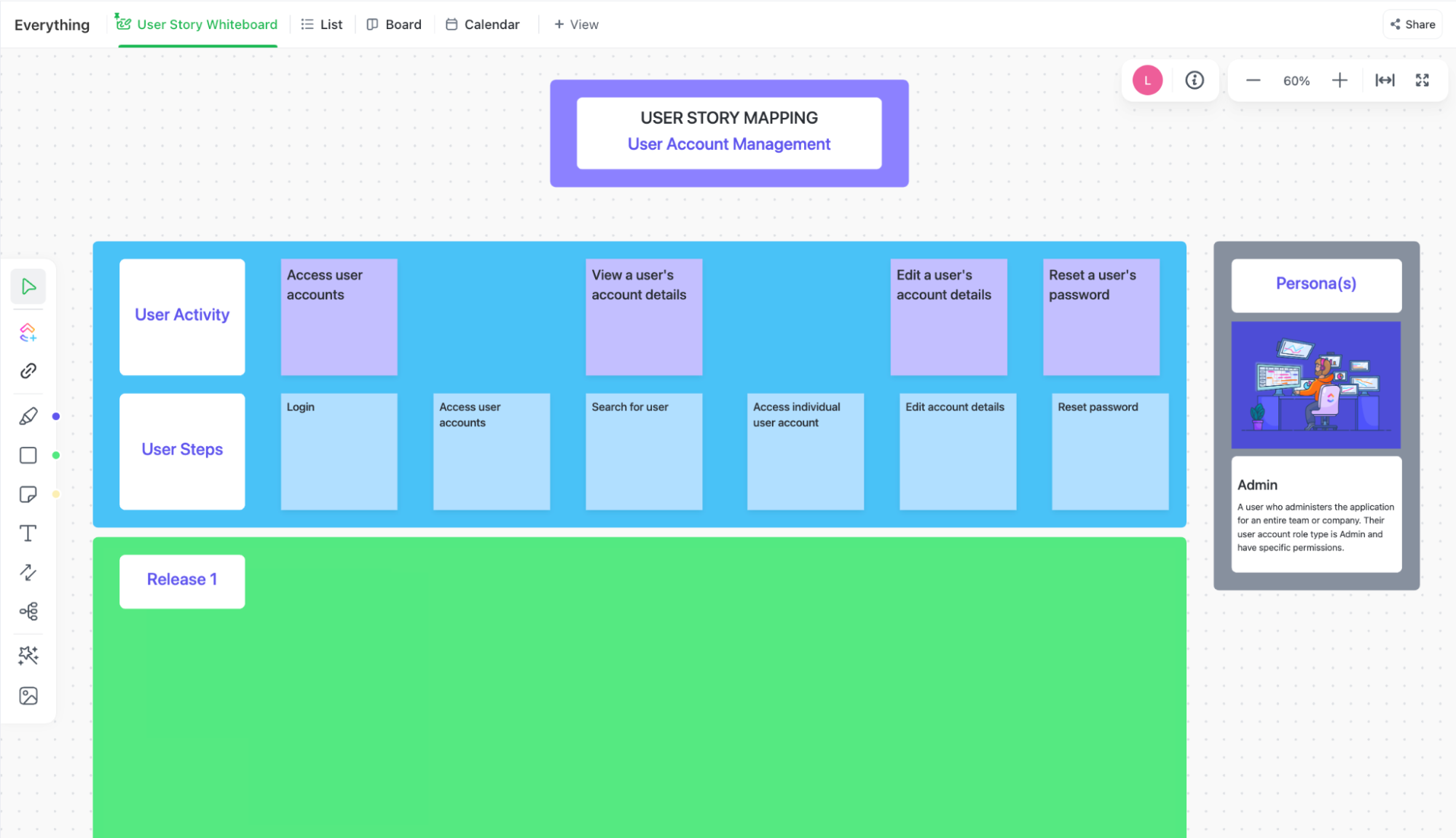Click the Share button
The height and width of the screenshot is (838, 1456).
pyautogui.click(x=1412, y=25)
